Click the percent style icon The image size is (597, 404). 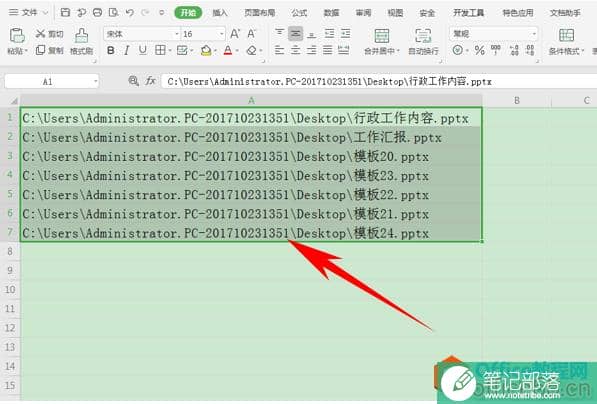(479, 50)
